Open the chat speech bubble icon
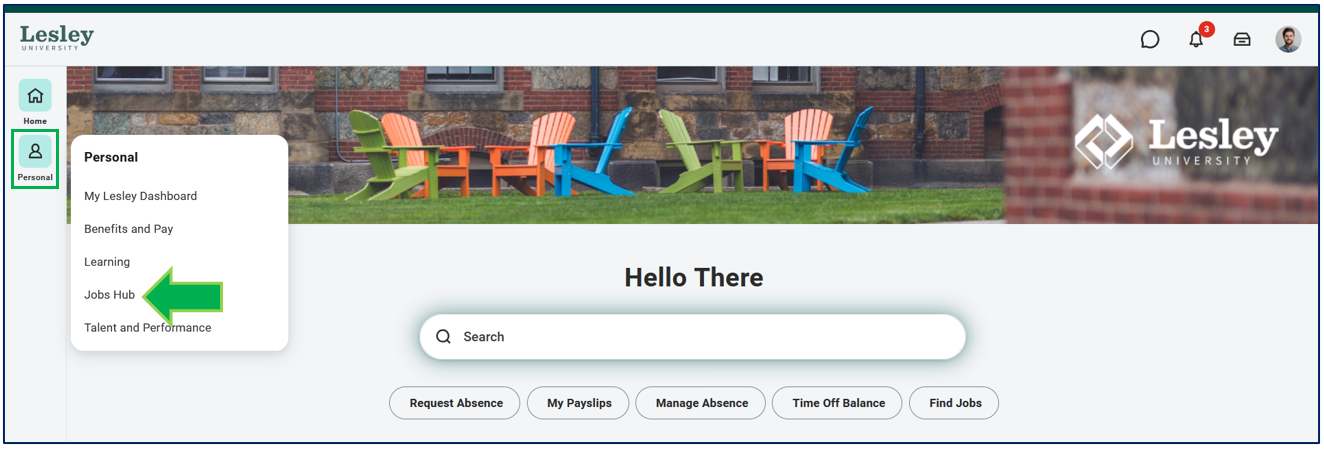The height and width of the screenshot is (450, 1324). [x=1150, y=39]
